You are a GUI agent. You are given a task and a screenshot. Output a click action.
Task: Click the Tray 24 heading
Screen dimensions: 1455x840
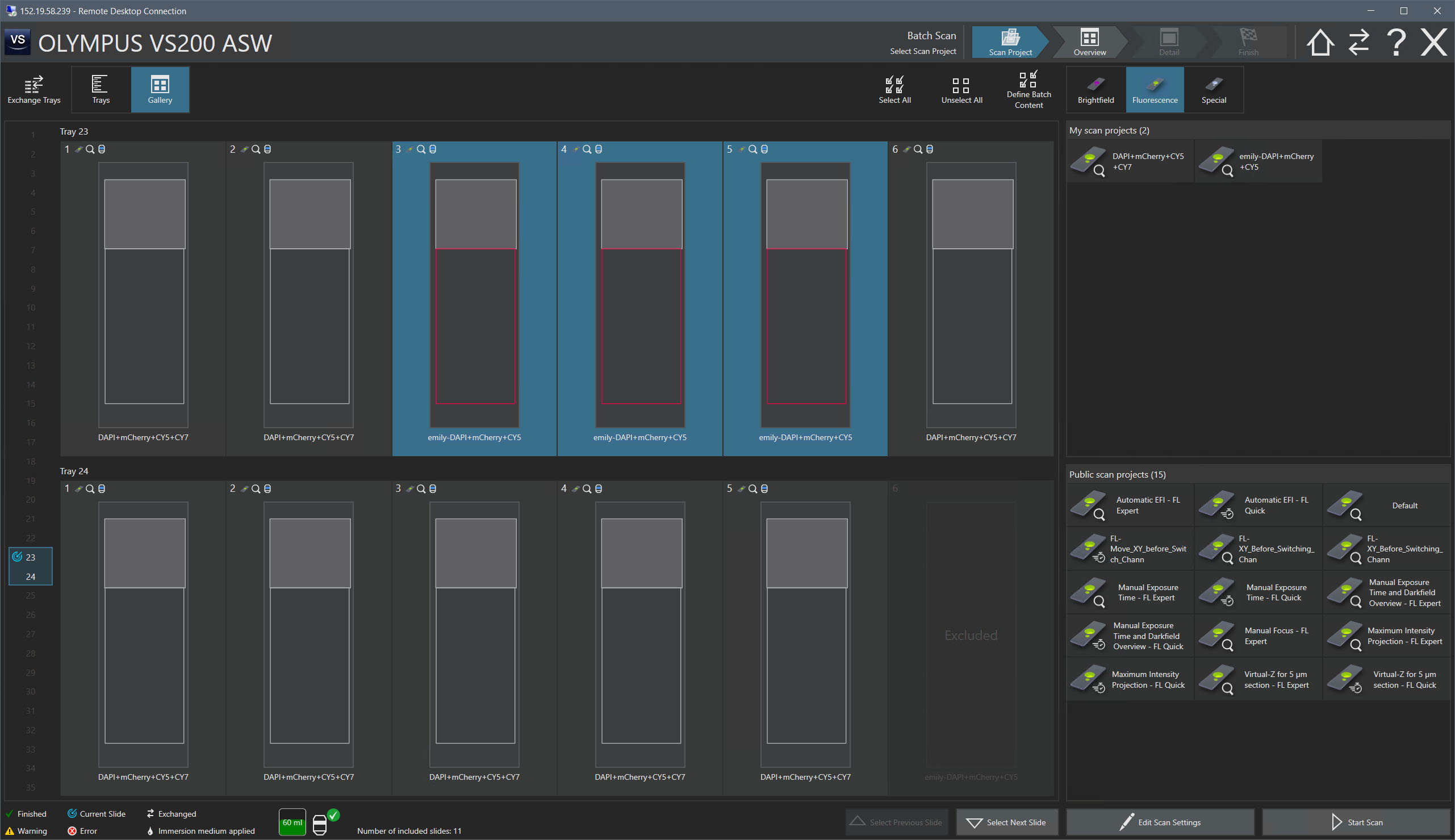pos(74,471)
